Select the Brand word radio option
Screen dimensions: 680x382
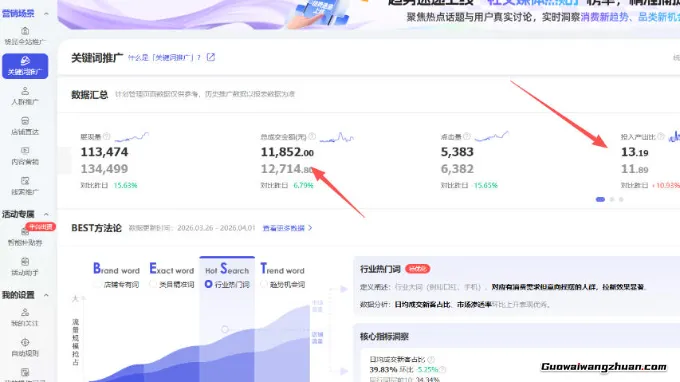click(x=97, y=284)
